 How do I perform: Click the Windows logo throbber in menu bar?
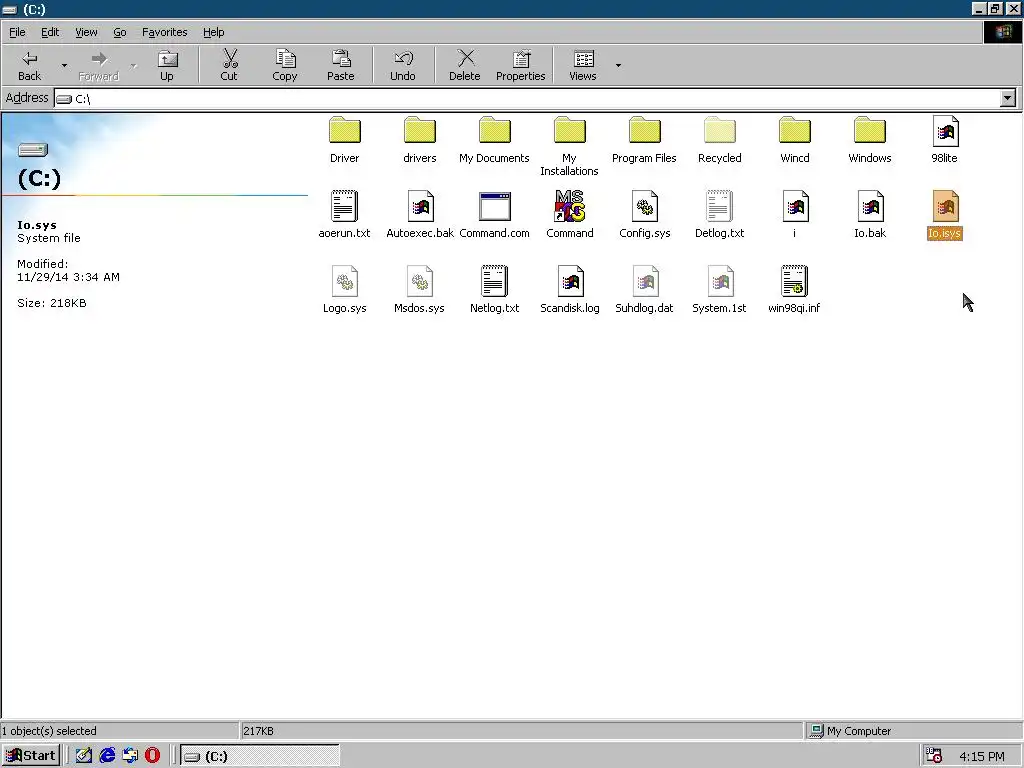[1002, 32]
